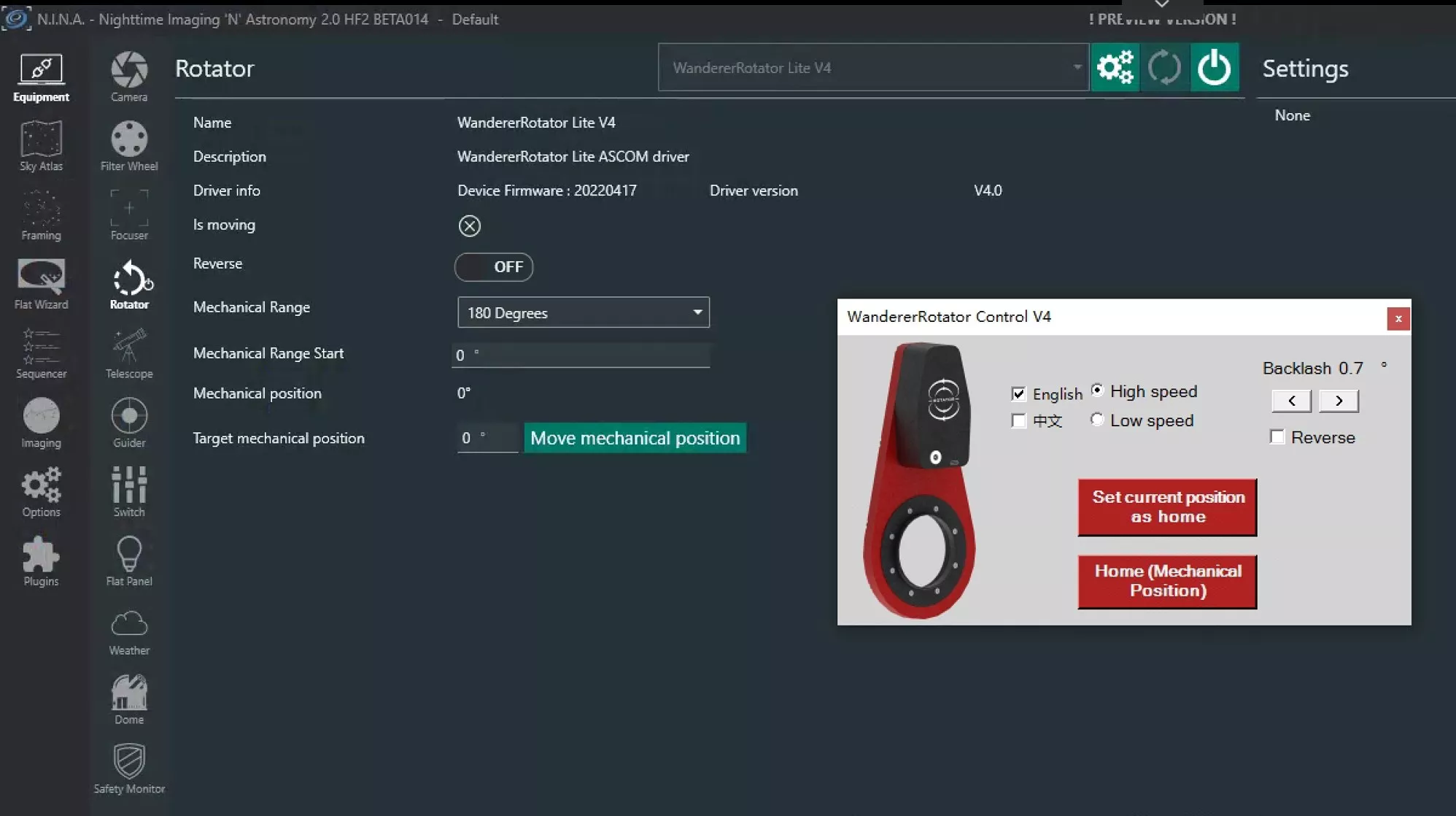Click the rotator driver setup gears icon
This screenshot has height=816, width=1456.
(1115, 68)
